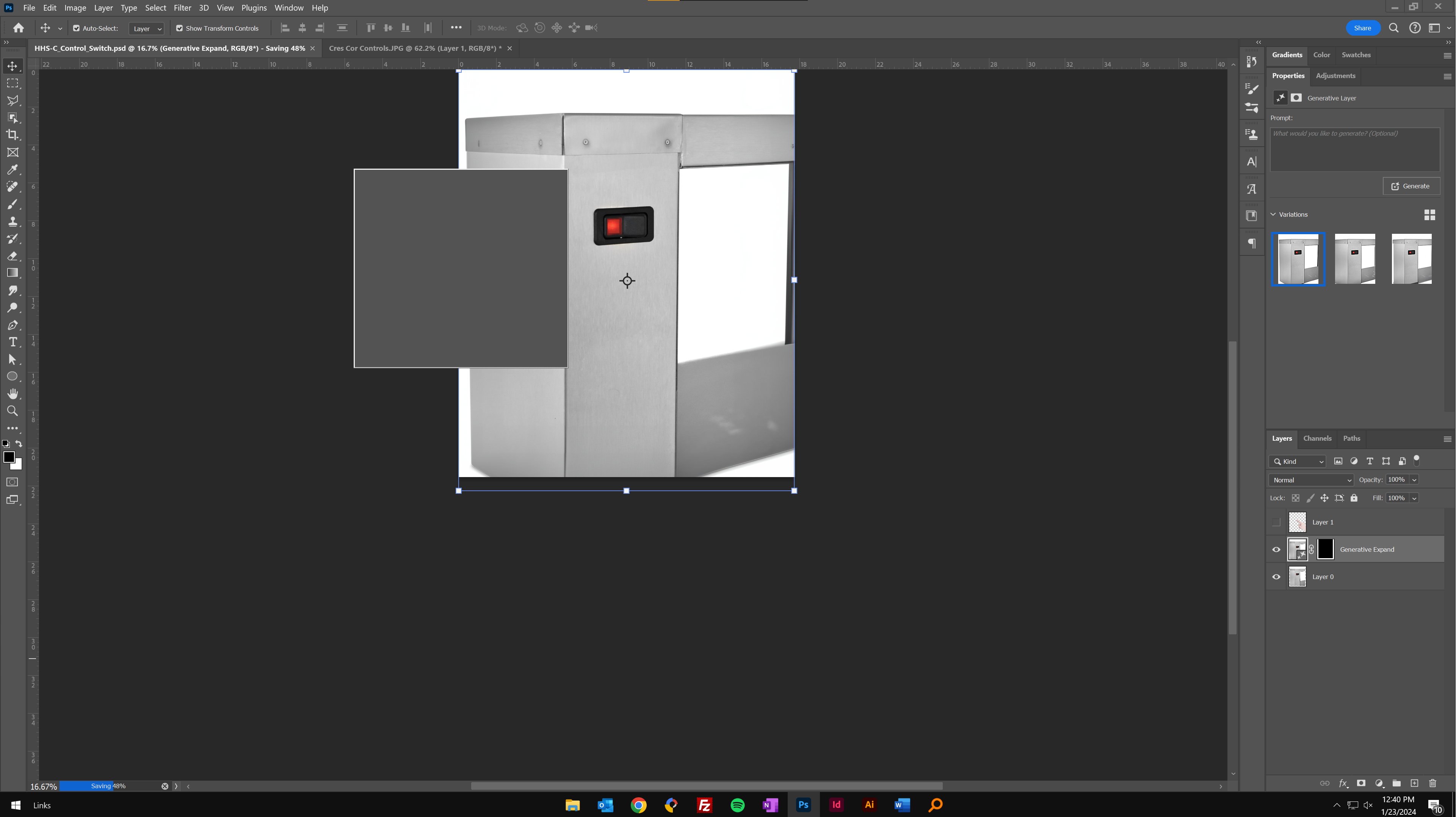The height and width of the screenshot is (817, 1456).
Task: Select the Crop tool
Action: [13, 135]
